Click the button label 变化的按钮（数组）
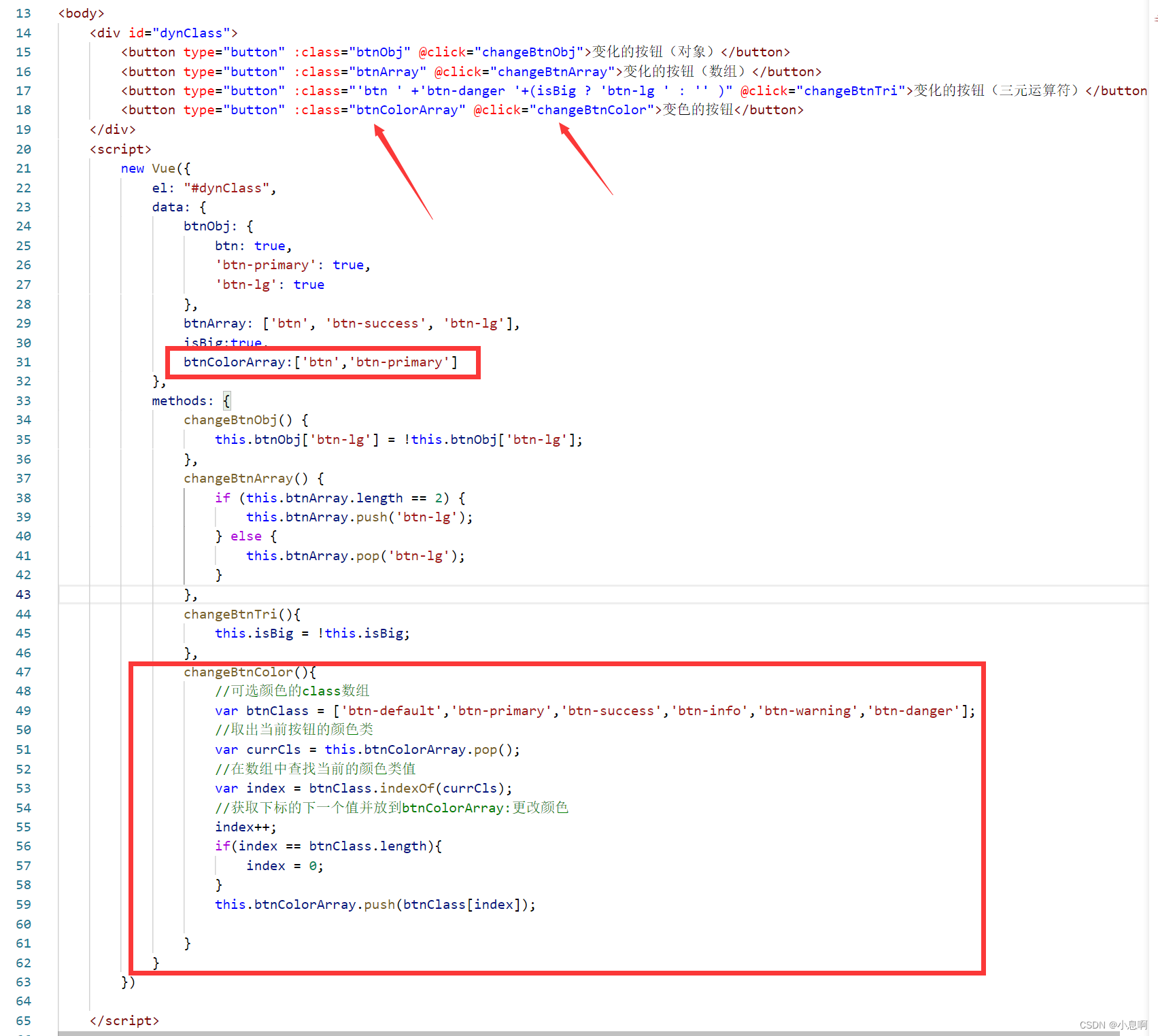 [687, 71]
